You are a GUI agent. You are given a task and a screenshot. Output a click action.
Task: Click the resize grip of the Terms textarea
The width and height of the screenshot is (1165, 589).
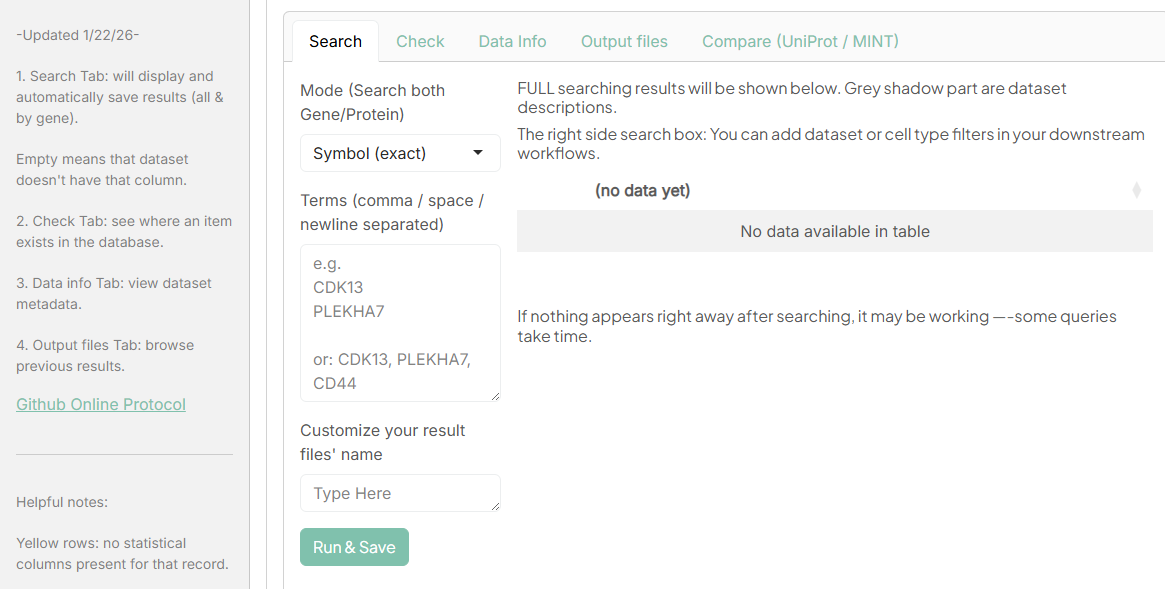(x=495, y=396)
